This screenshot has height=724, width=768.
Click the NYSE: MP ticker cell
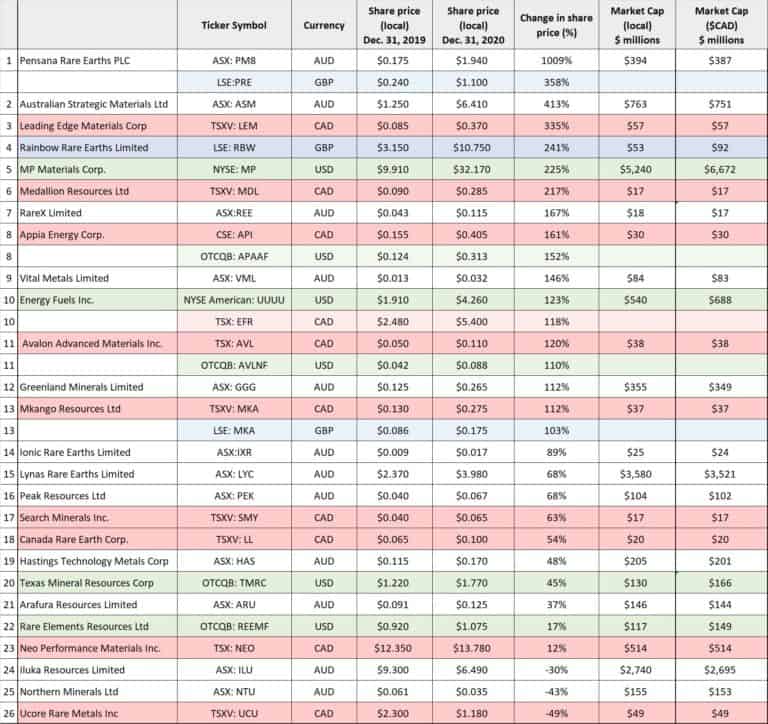click(x=234, y=169)
